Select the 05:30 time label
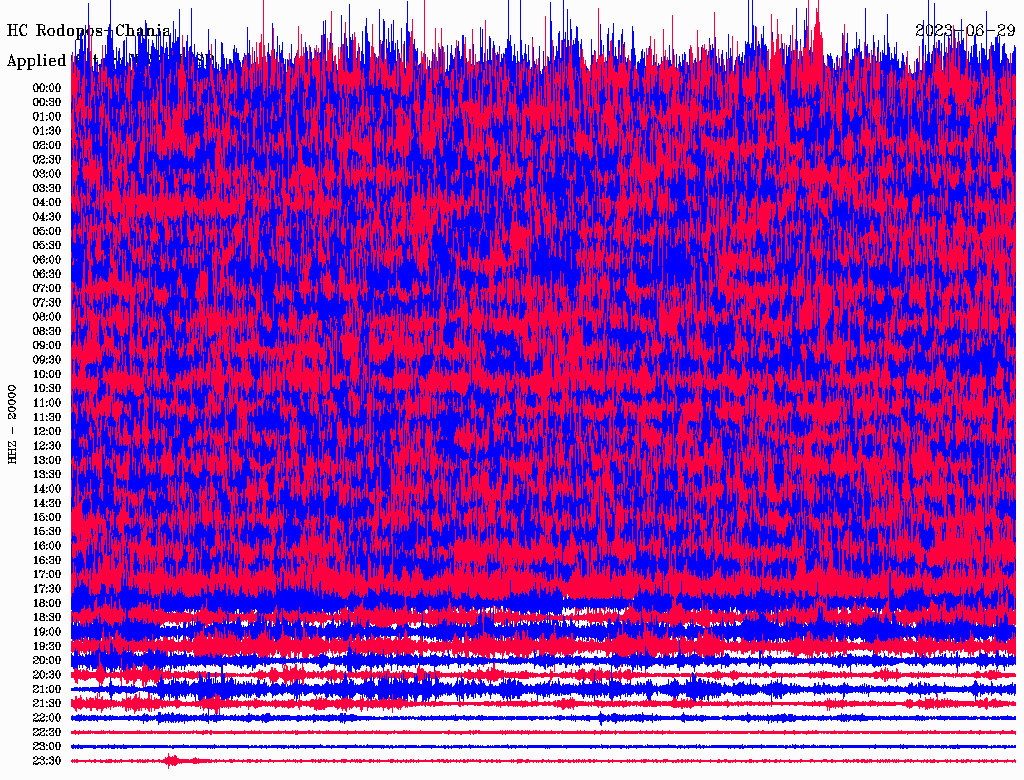Image resolution: width=1024 pixels, height=780 pixels. 47,246
